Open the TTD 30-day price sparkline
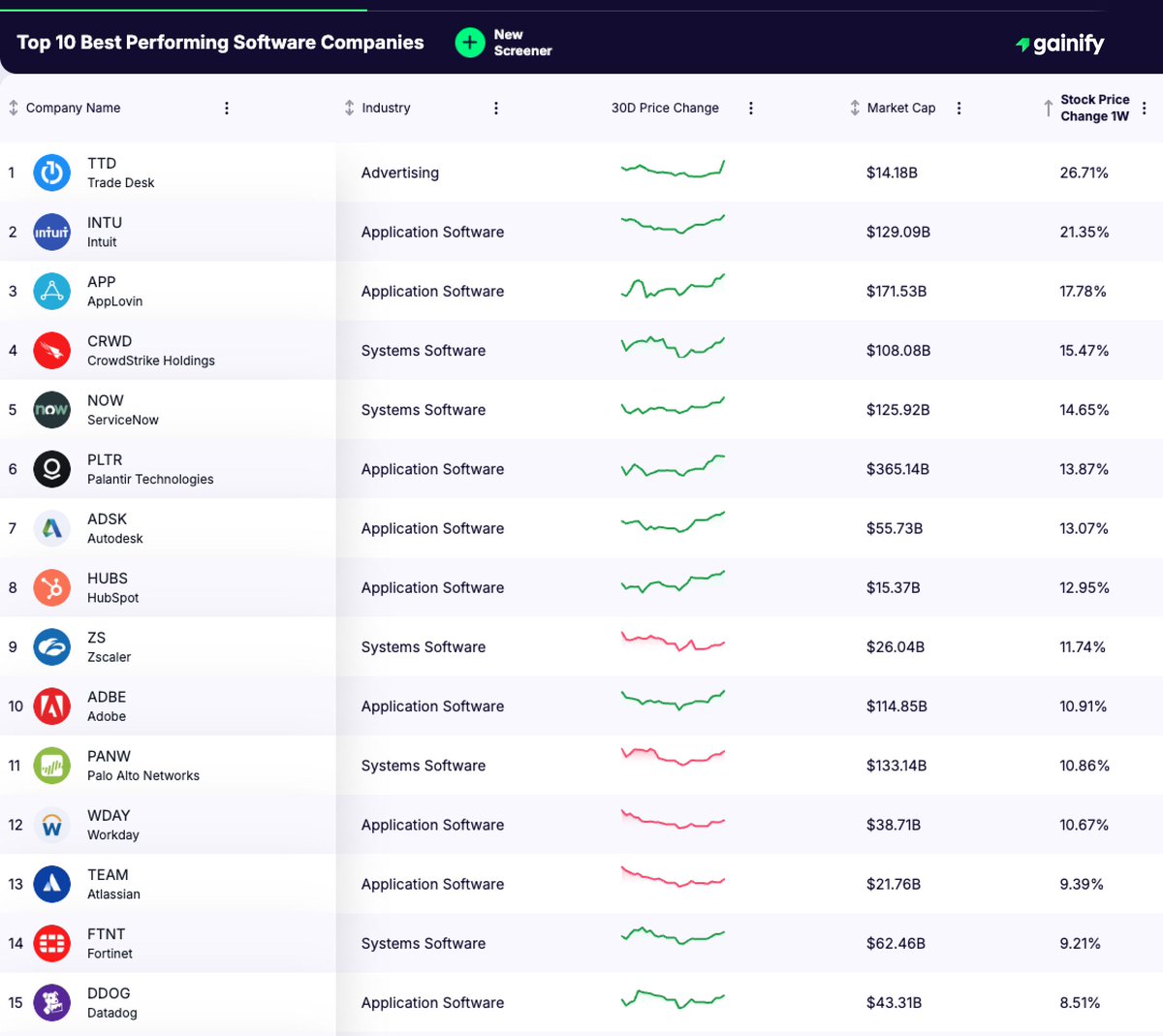The height and width of the screenshot is (1036, 1163). (x=673, y=171)
